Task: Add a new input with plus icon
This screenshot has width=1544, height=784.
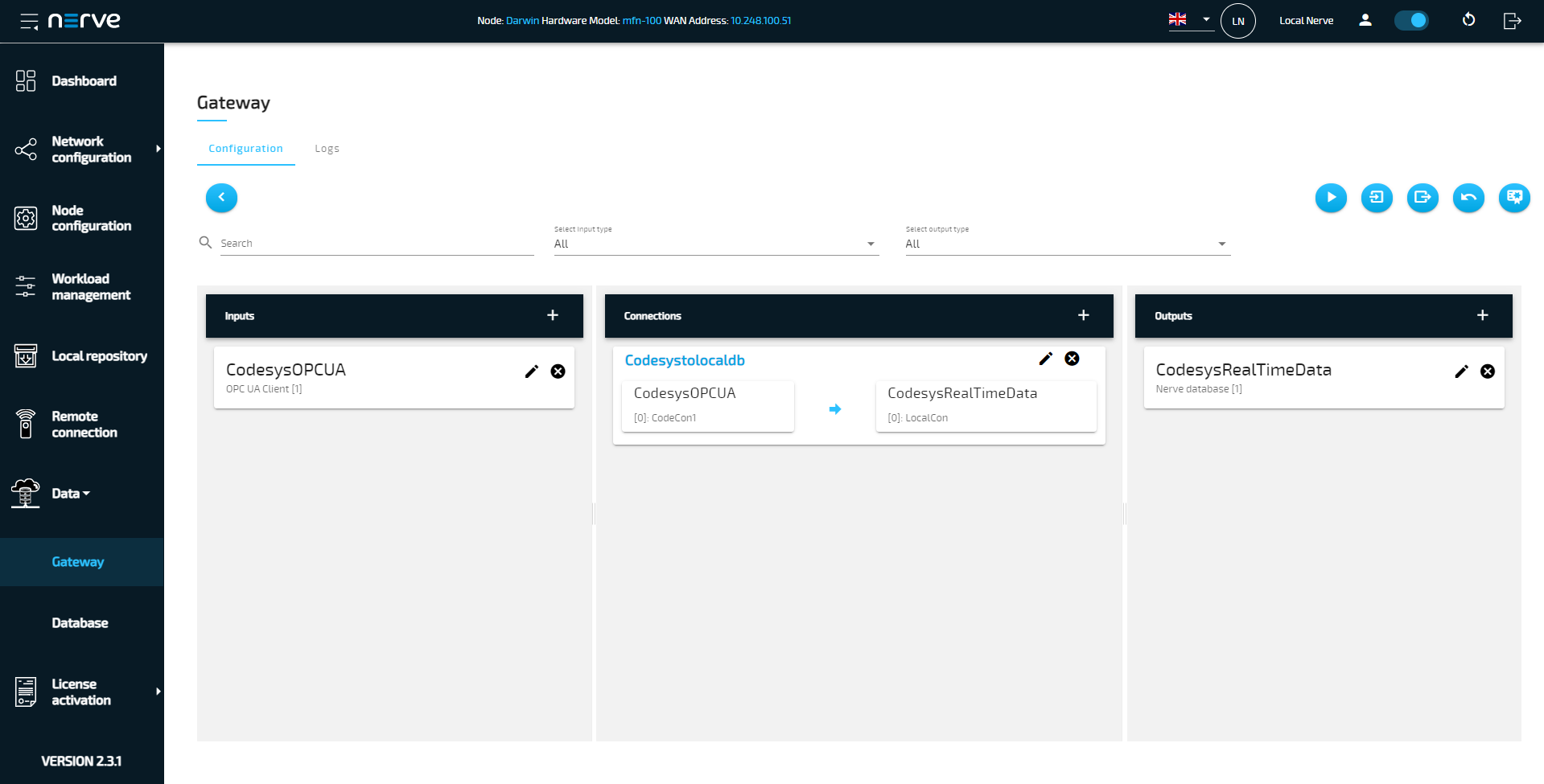Action: 553,315
